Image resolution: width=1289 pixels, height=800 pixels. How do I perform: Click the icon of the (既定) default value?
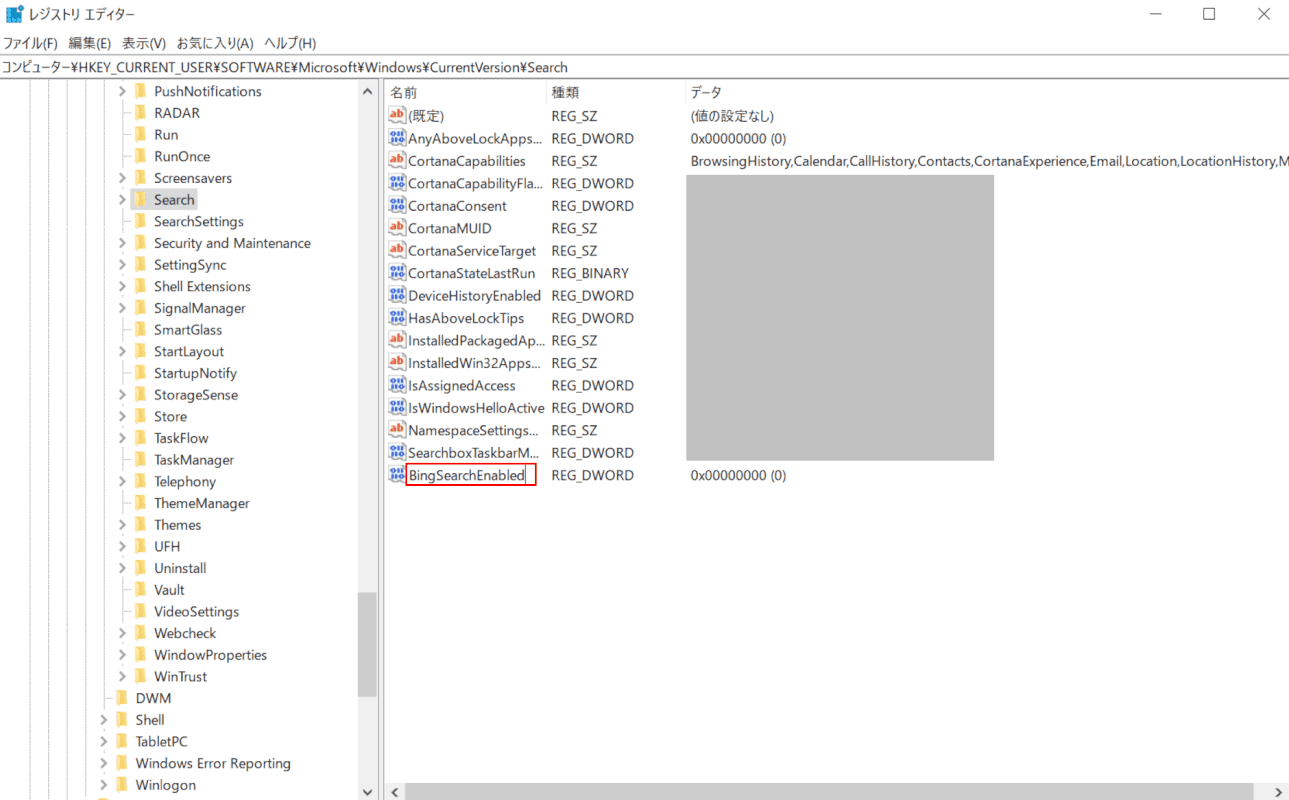click(397, 116)
